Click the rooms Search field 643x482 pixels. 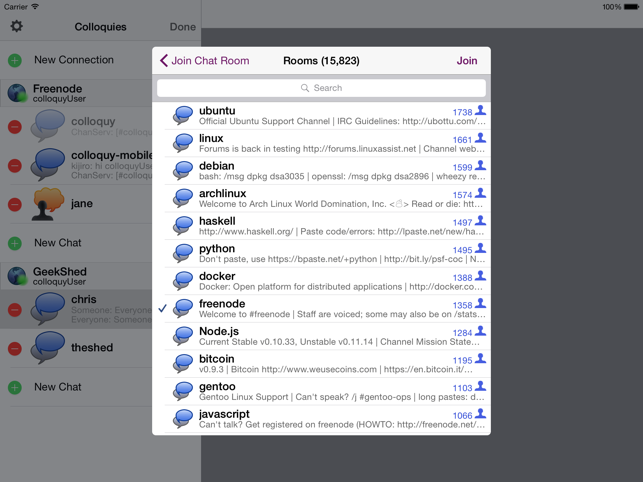pos(322,88)
